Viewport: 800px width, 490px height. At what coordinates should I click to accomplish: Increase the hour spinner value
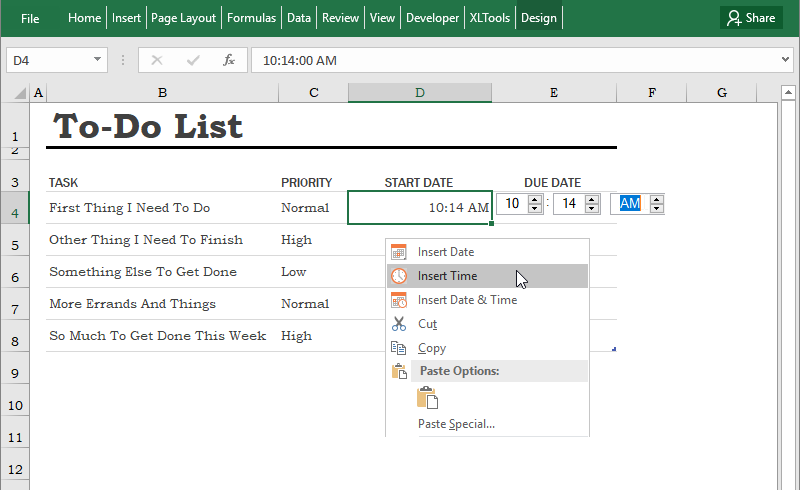(x=535, y=199)
